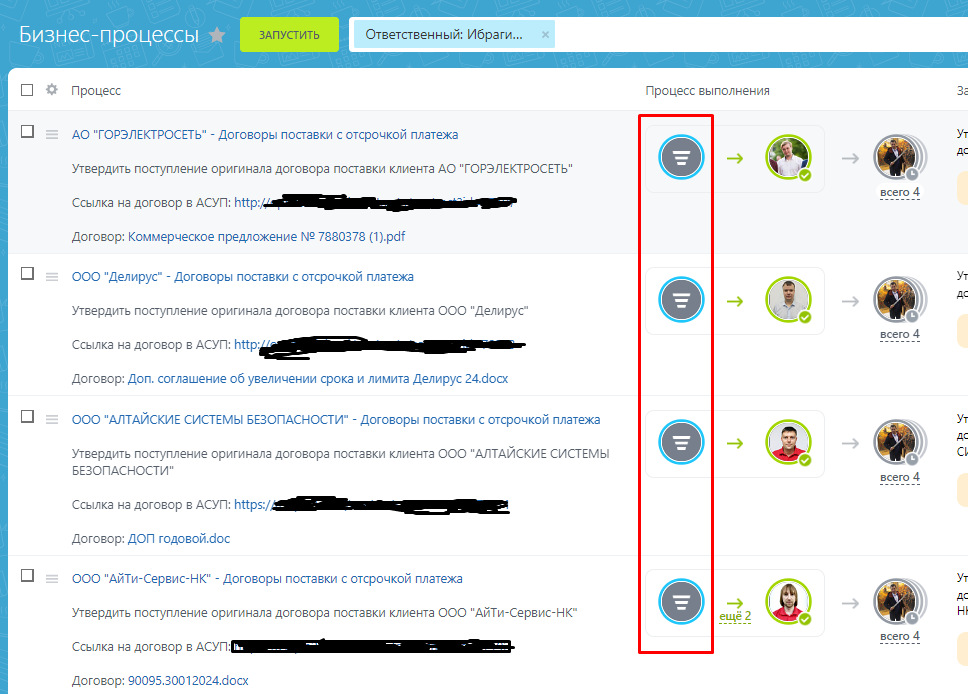Screen dimensions: 968x694
Task: Expand "всего 4" in АЛТАЙСКИЕ СИСТЕМЫ row
Action: pos(899,477)
